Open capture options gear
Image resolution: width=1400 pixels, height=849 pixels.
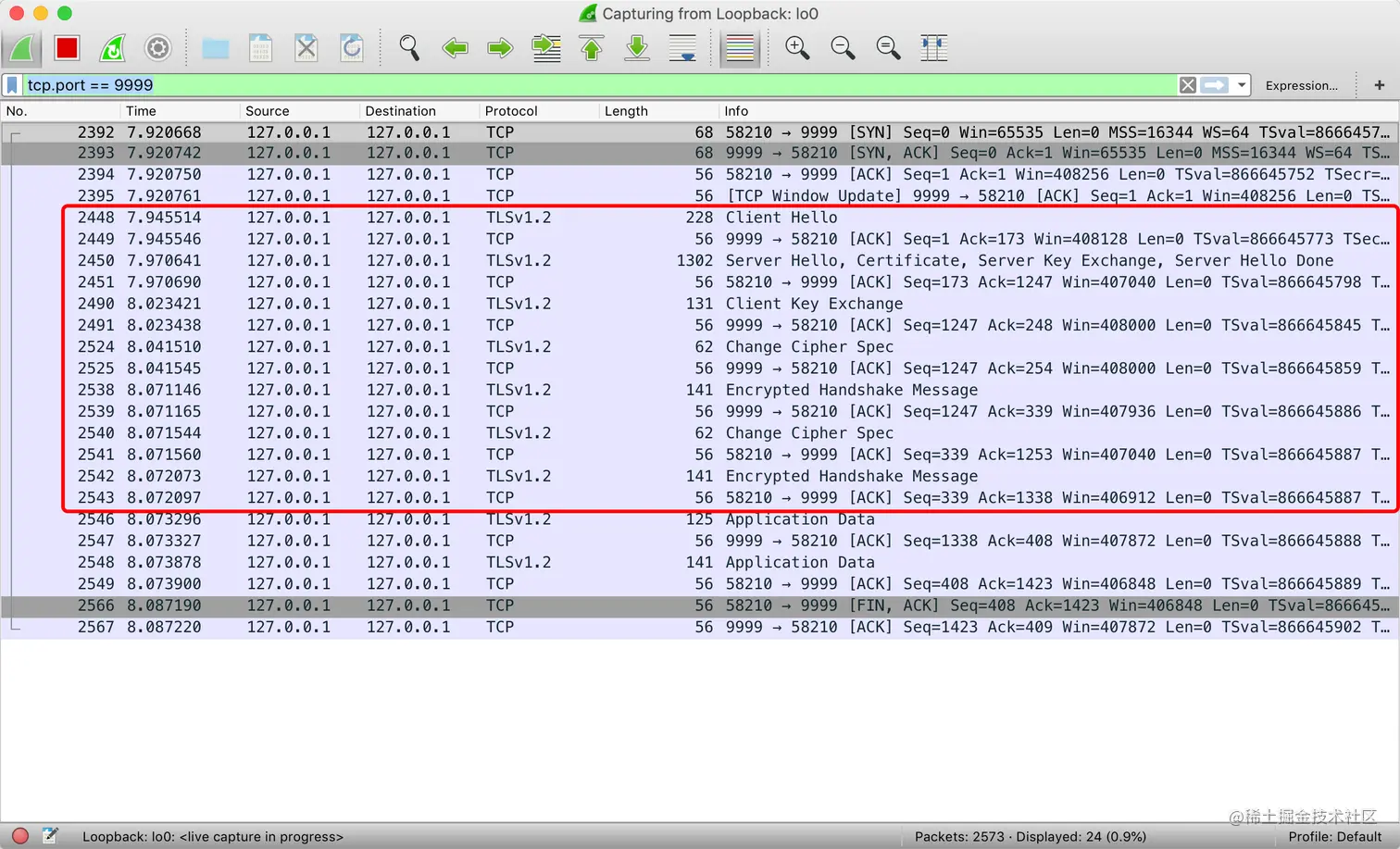(158, 48)
